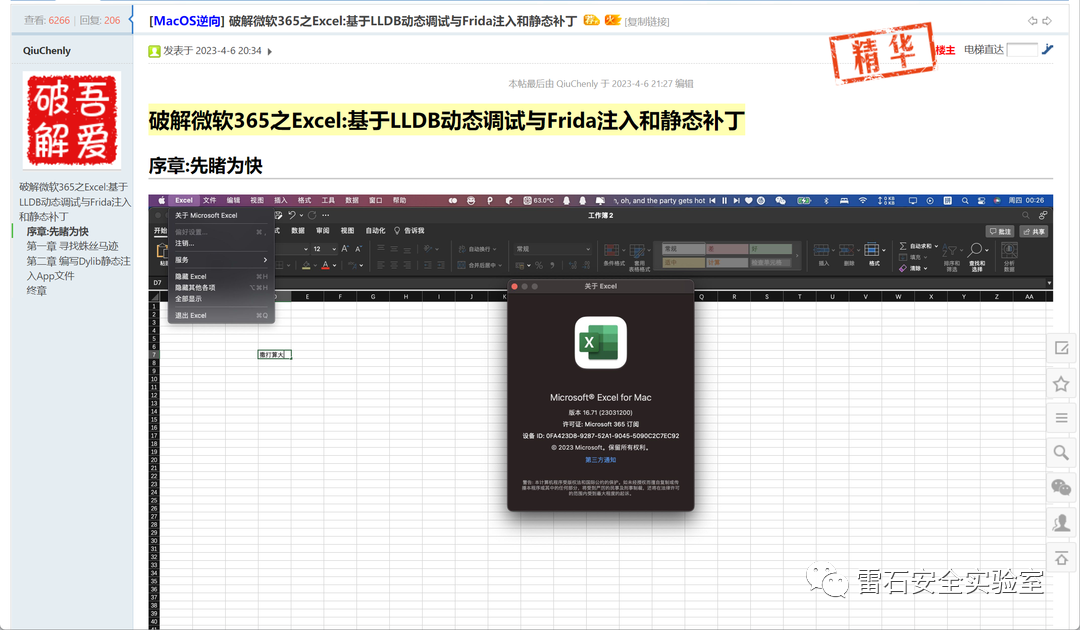Image resolution: width=1080 pixels, height=630 pixels.
Task: Click the reply pencil icon in right sidebar
Action: click(x=1061, y=348)
